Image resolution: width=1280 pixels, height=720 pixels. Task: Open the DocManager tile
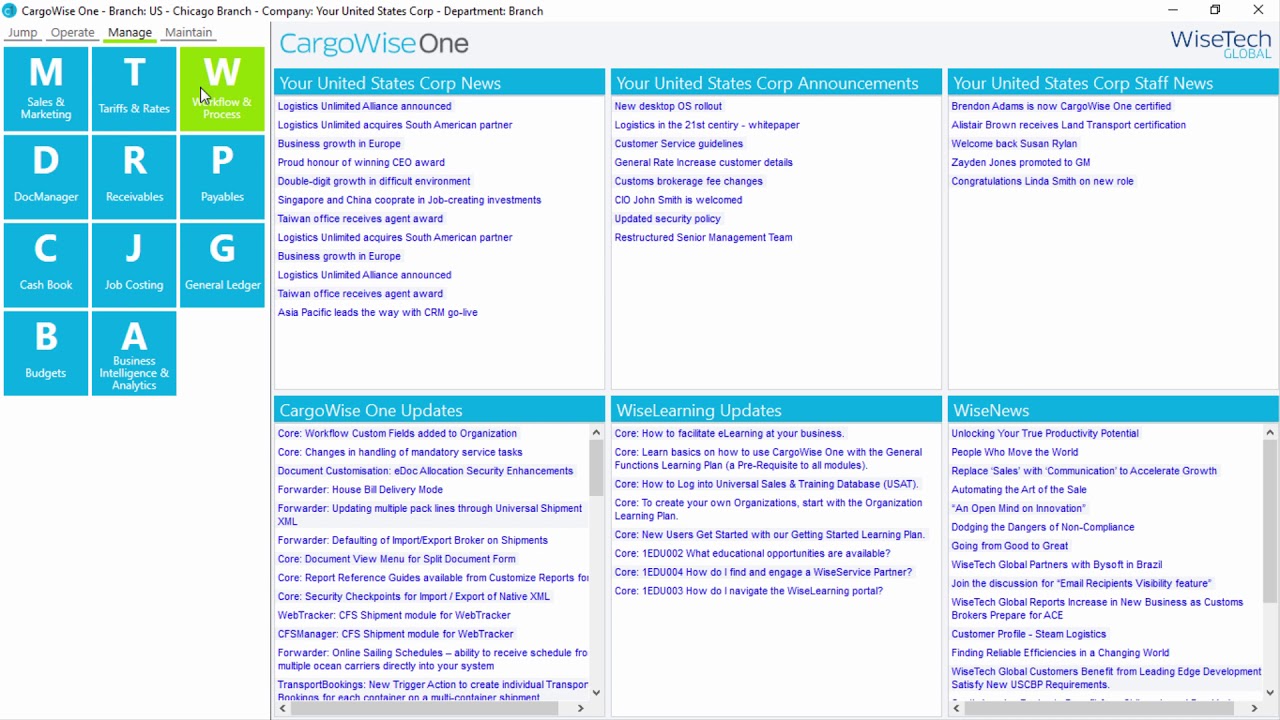46,176
